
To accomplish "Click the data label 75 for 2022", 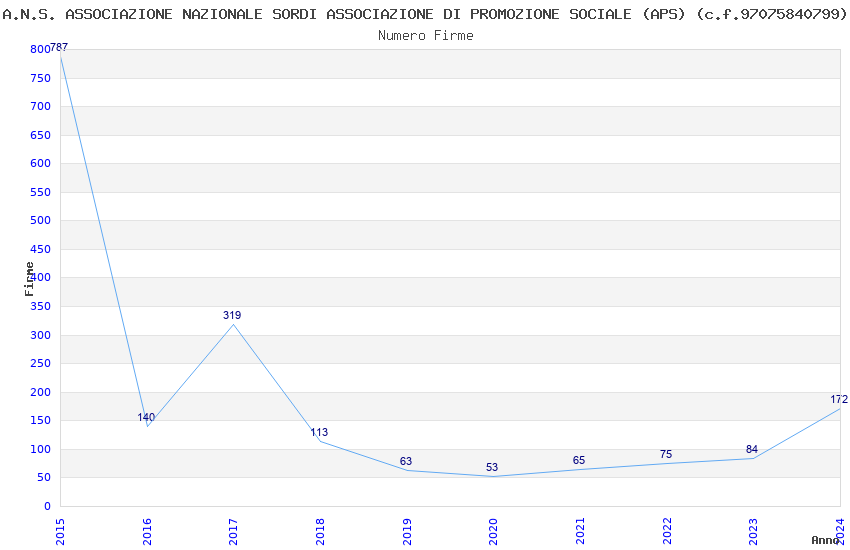I will (666, 454).
